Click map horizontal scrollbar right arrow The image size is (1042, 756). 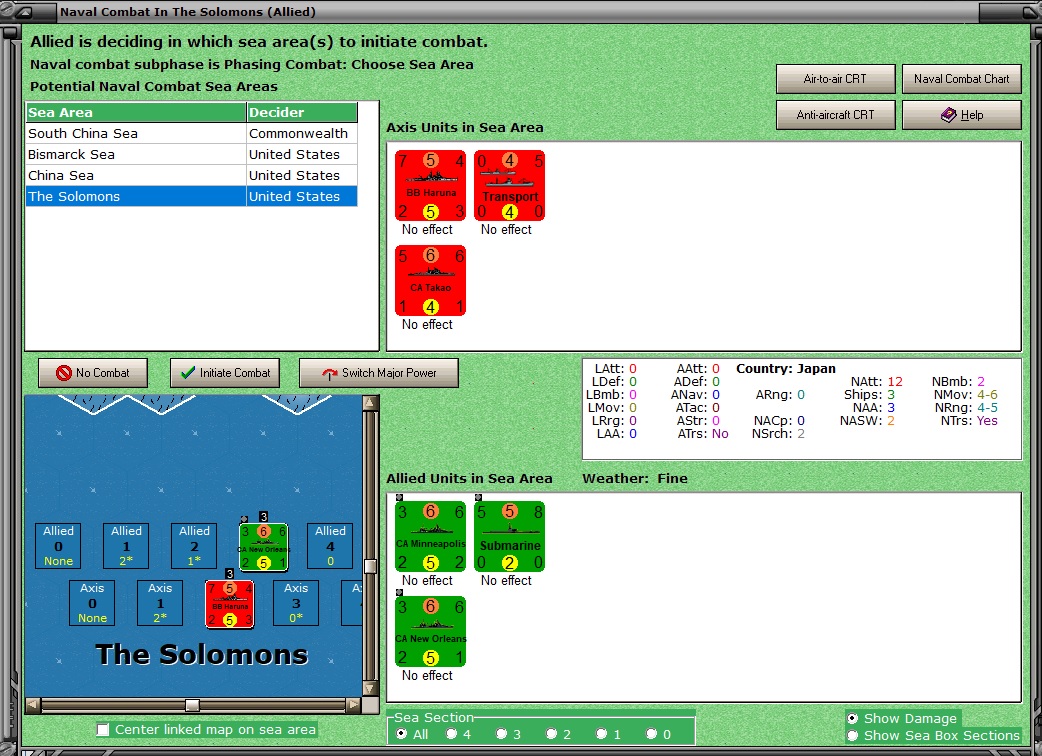coord(354,705)
